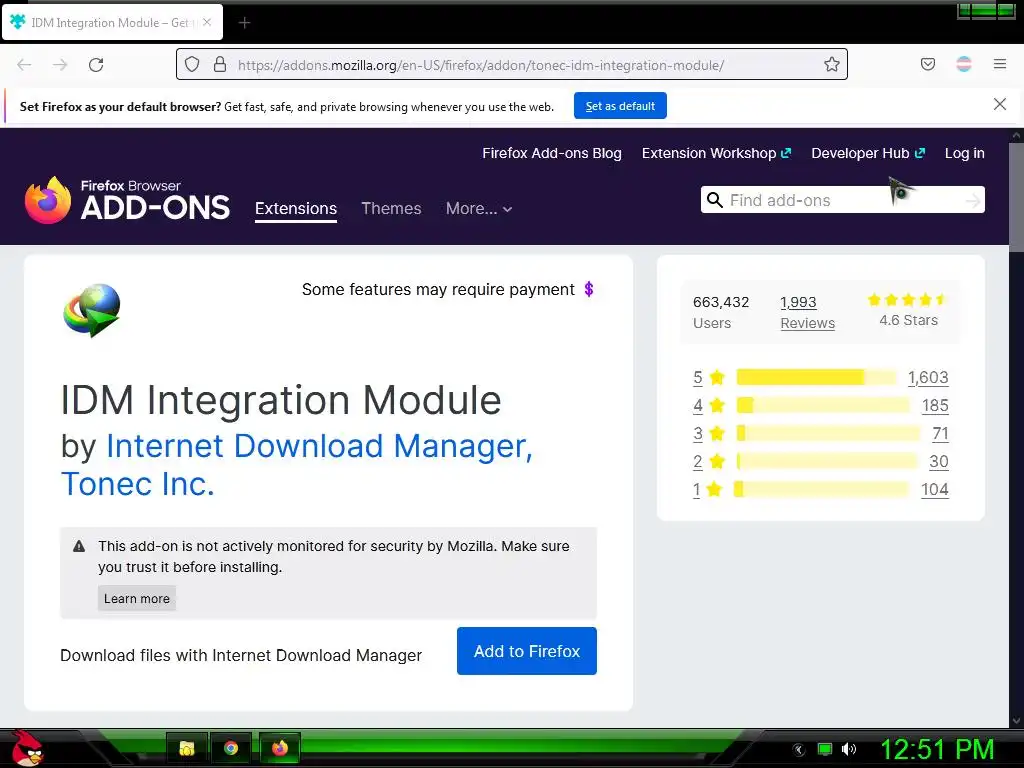Click the 185 four-star count

click(x=935, y=406)
